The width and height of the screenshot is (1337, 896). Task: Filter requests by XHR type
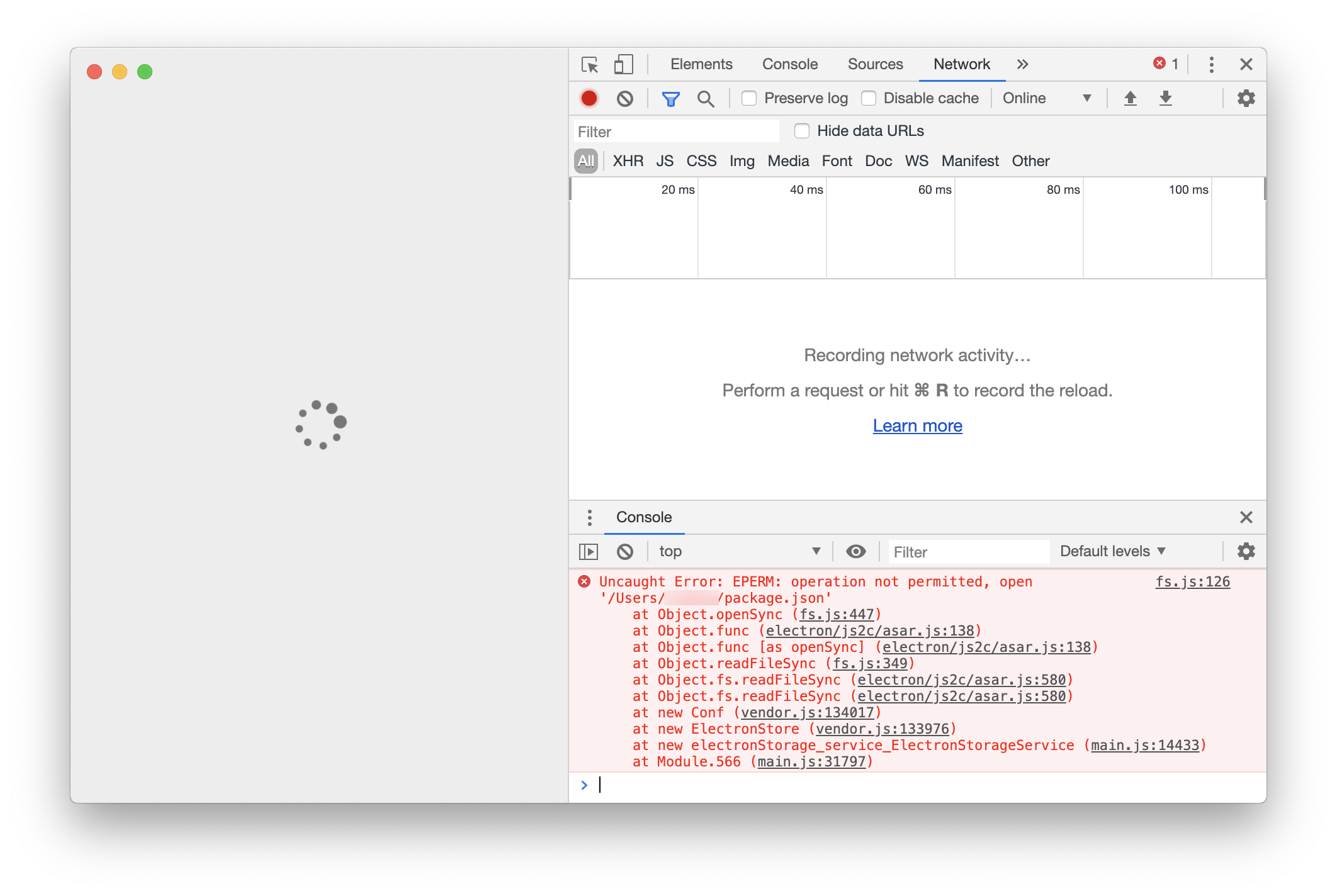pos(627,161)
